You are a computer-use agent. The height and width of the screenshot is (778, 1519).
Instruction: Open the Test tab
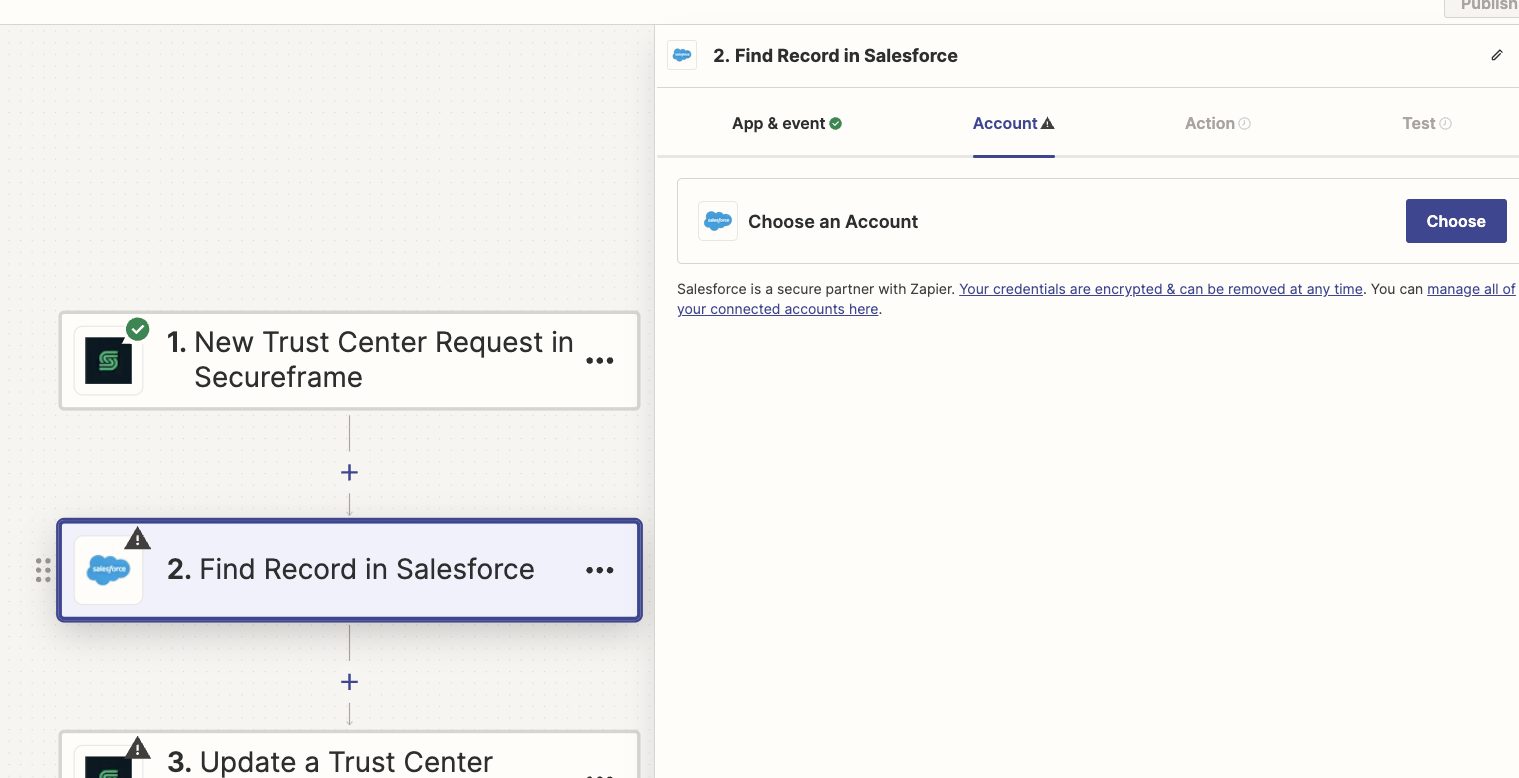(x=1427, y=123)
